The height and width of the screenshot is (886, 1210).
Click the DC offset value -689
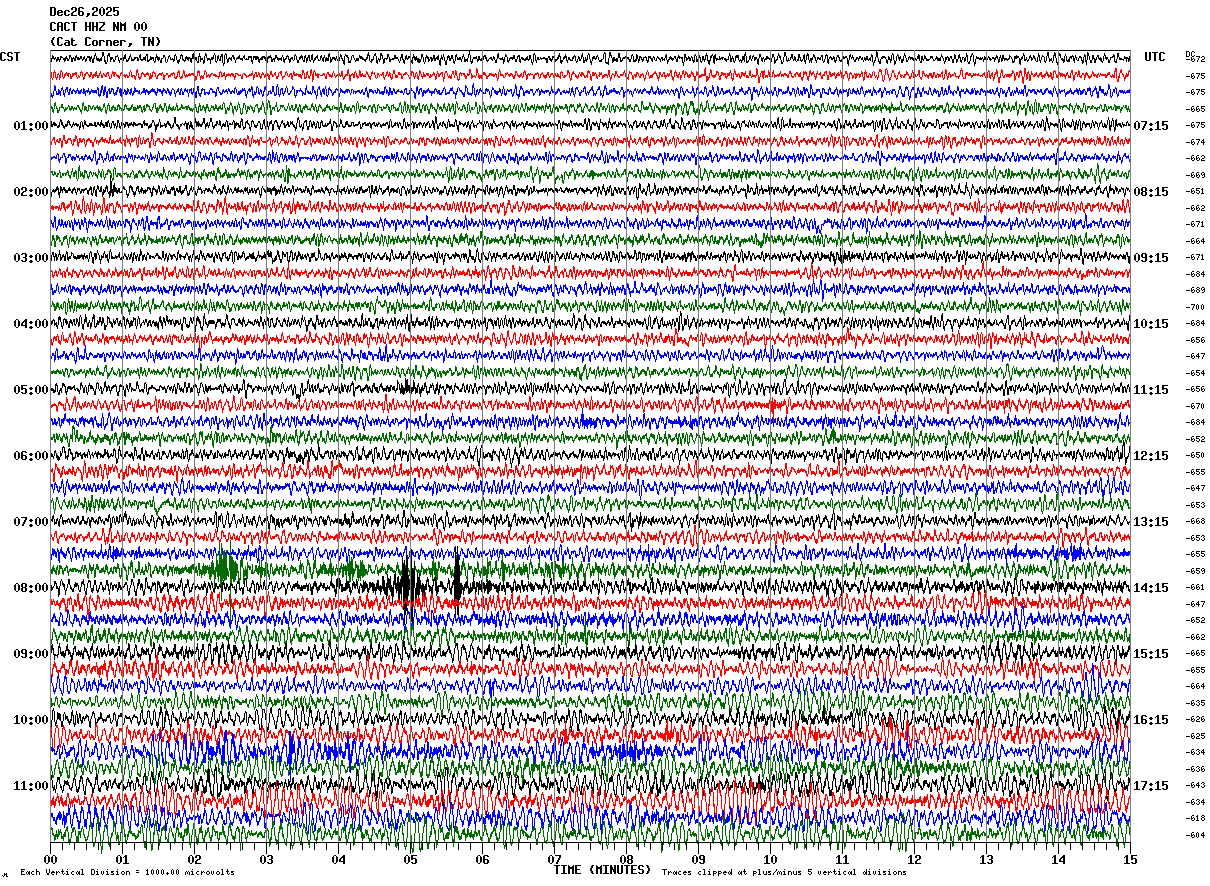[1196, 290]
